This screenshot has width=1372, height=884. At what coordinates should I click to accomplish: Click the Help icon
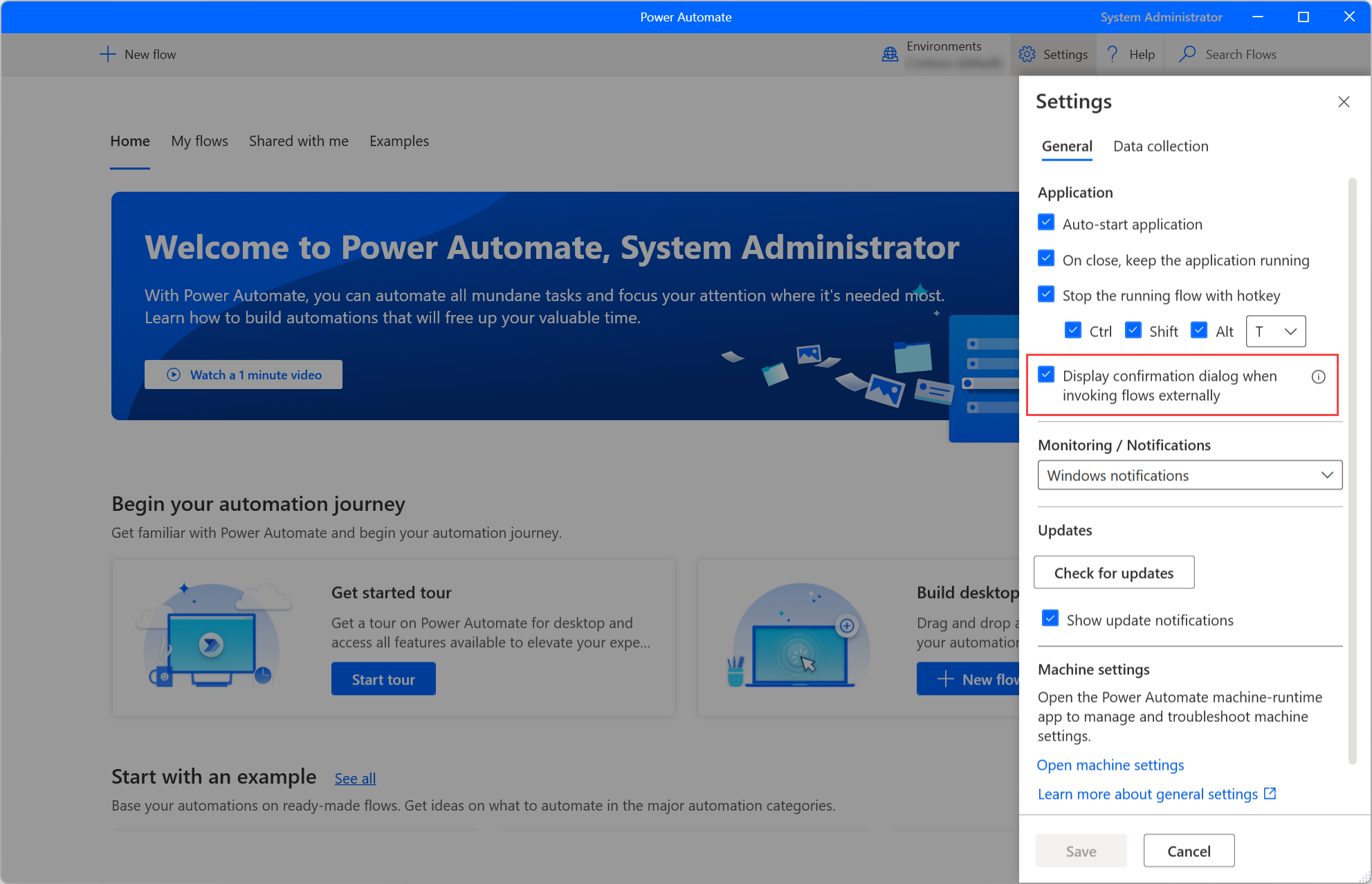click(1112, 54)
